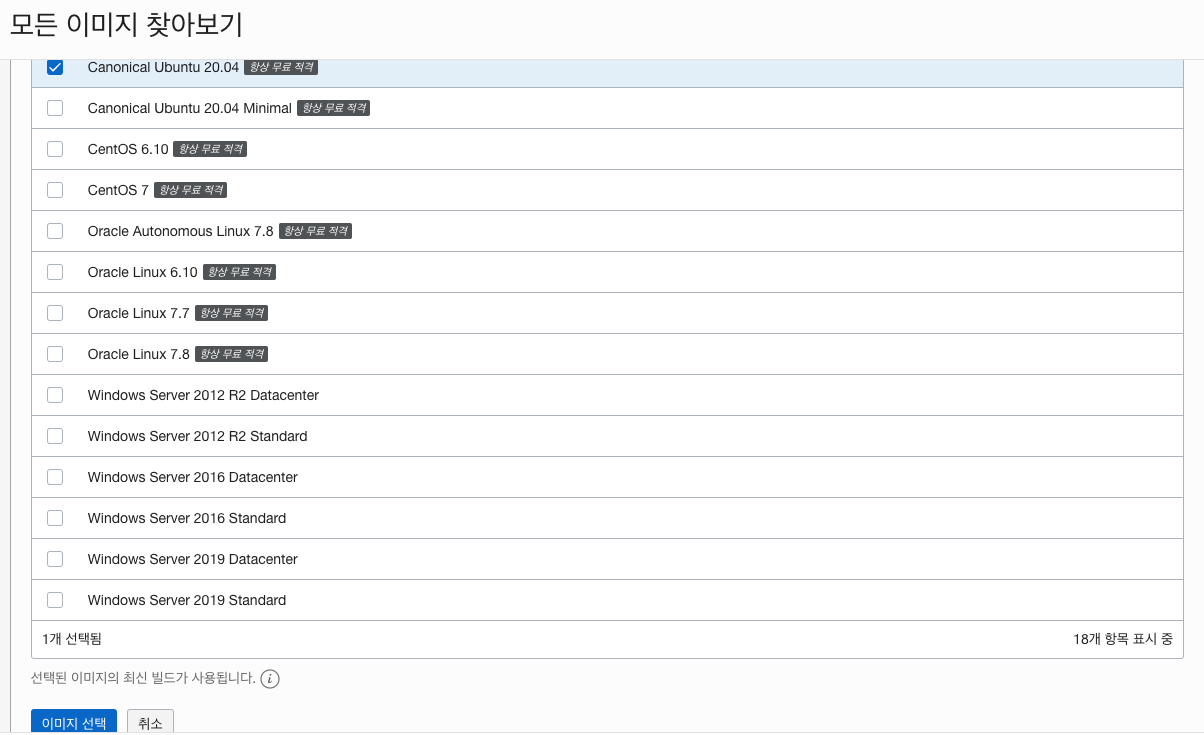Check Oracle Autonomous Linux 7.8 checkbox
1204x735 pixels.
(55, 231)
